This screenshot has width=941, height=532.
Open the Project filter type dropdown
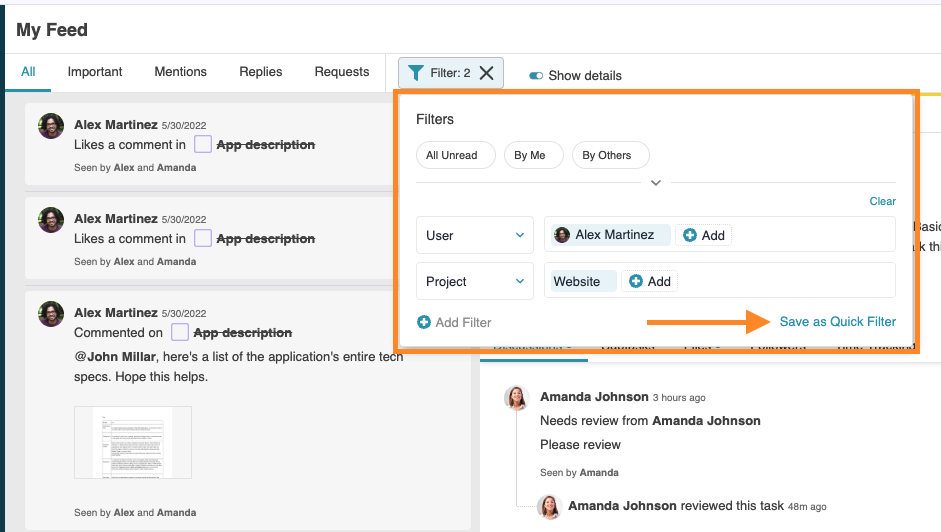pyautogui.click(x=475, y=282)
